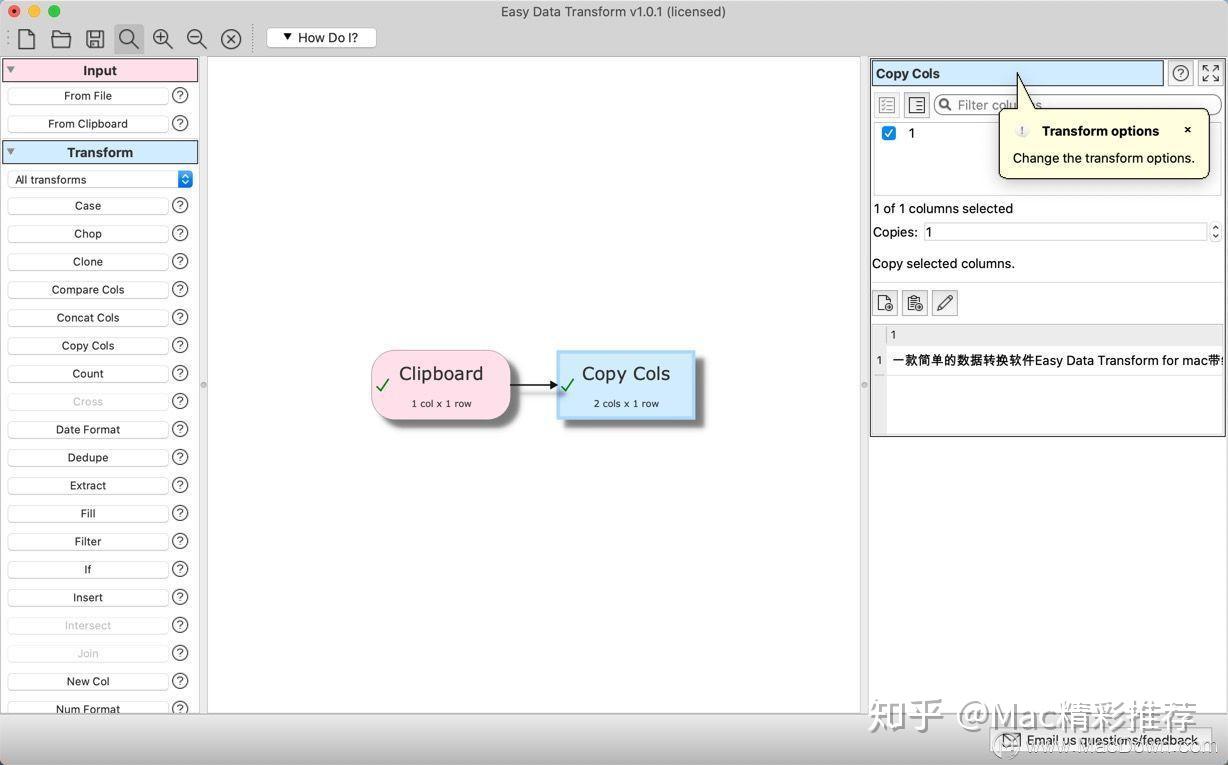Click the New file toolbar icon
The width and height of the screenshot is (1228, 765).
point(27,39)
